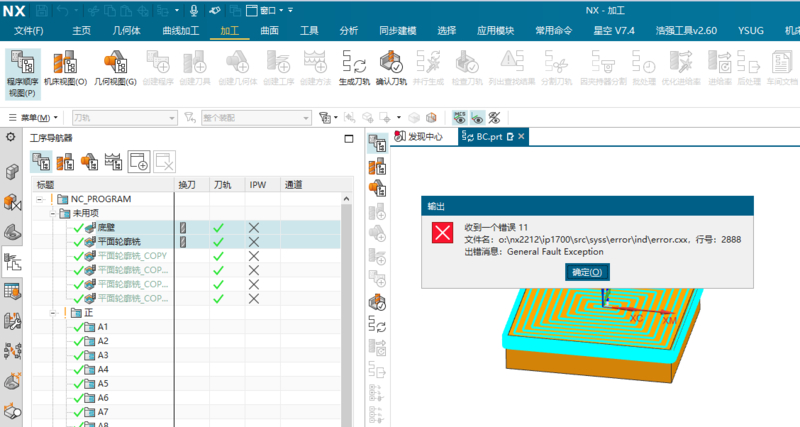Maximize the Operation Navigator panel checkbox
The image size is (800, 427).
point(348,138)
